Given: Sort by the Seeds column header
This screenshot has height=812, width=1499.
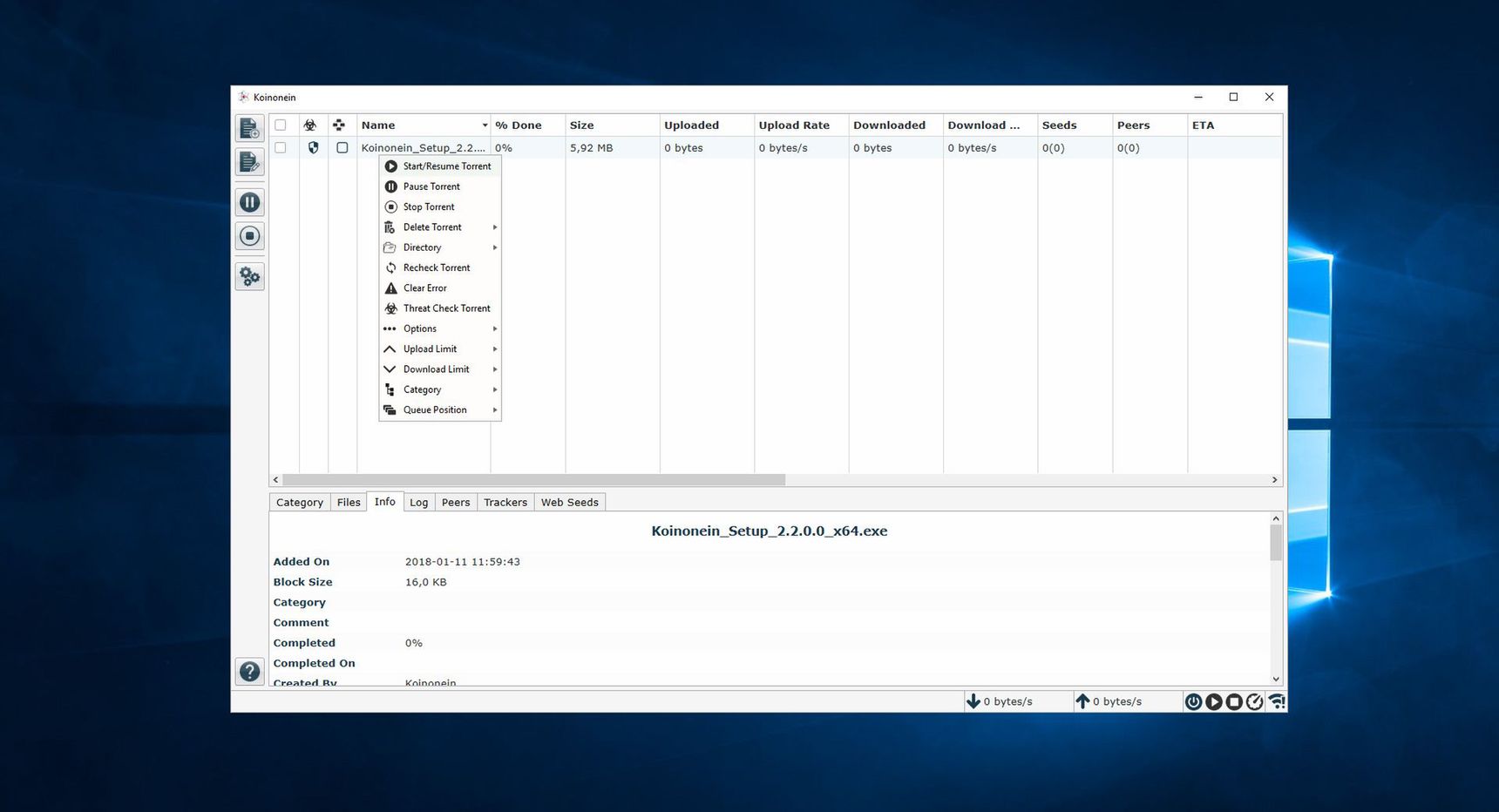Looking at the screenshot, I should click(1075, 125).
